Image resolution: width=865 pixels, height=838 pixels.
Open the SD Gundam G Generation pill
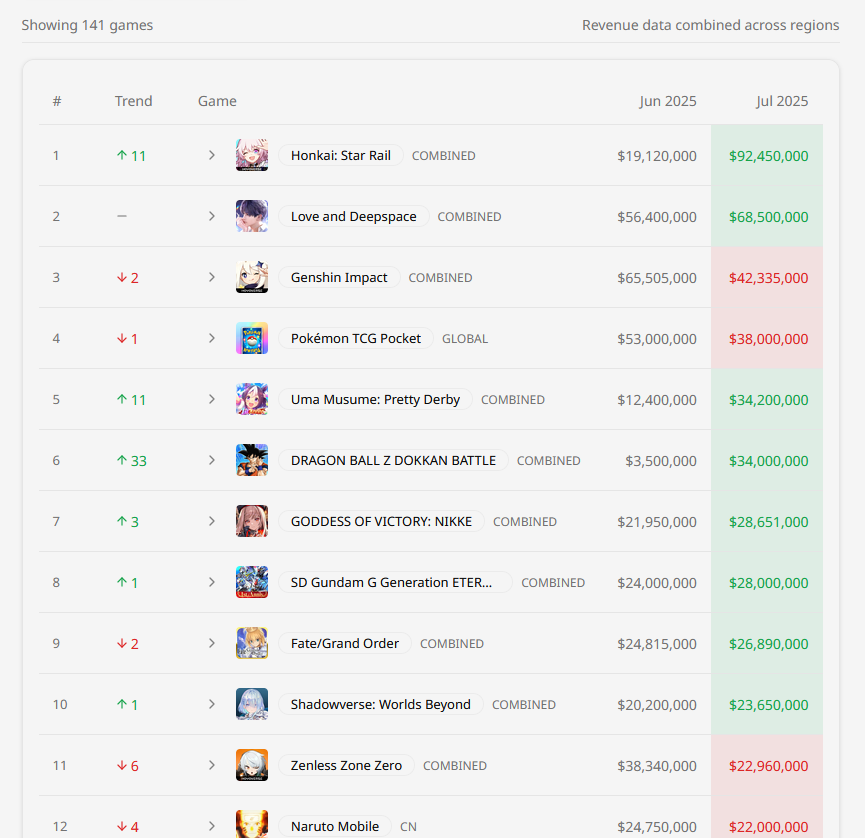click(x=396, y=582)
